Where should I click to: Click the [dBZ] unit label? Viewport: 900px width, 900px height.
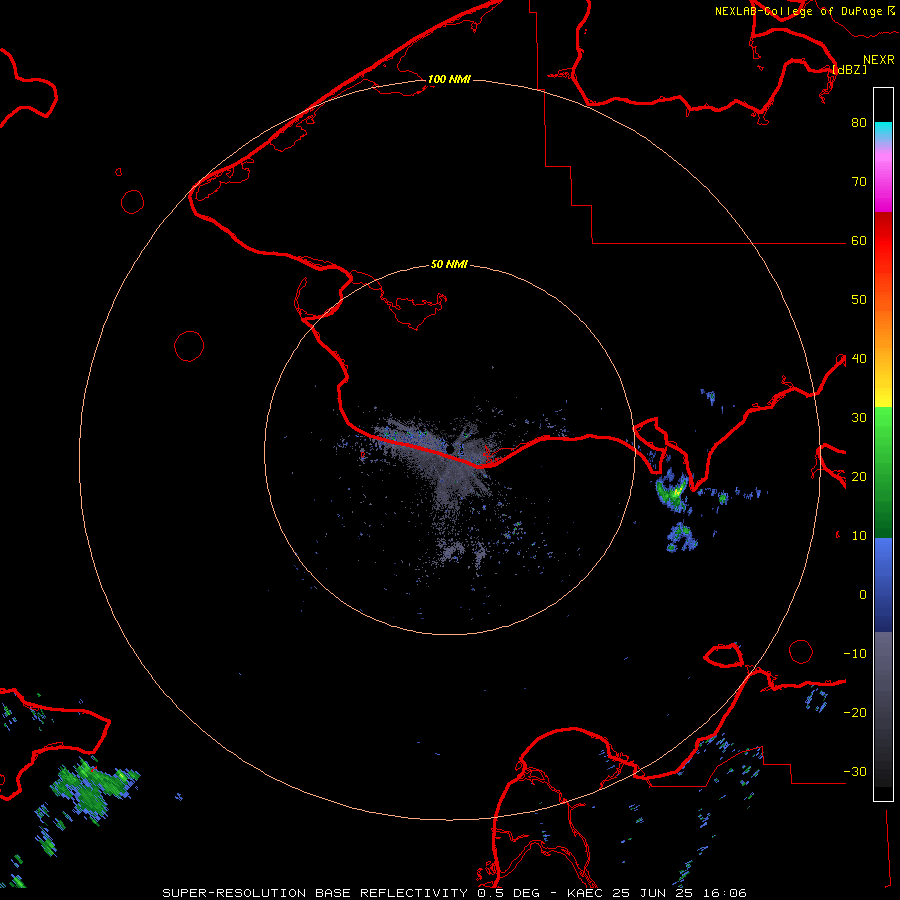click(x=849, y=69)
